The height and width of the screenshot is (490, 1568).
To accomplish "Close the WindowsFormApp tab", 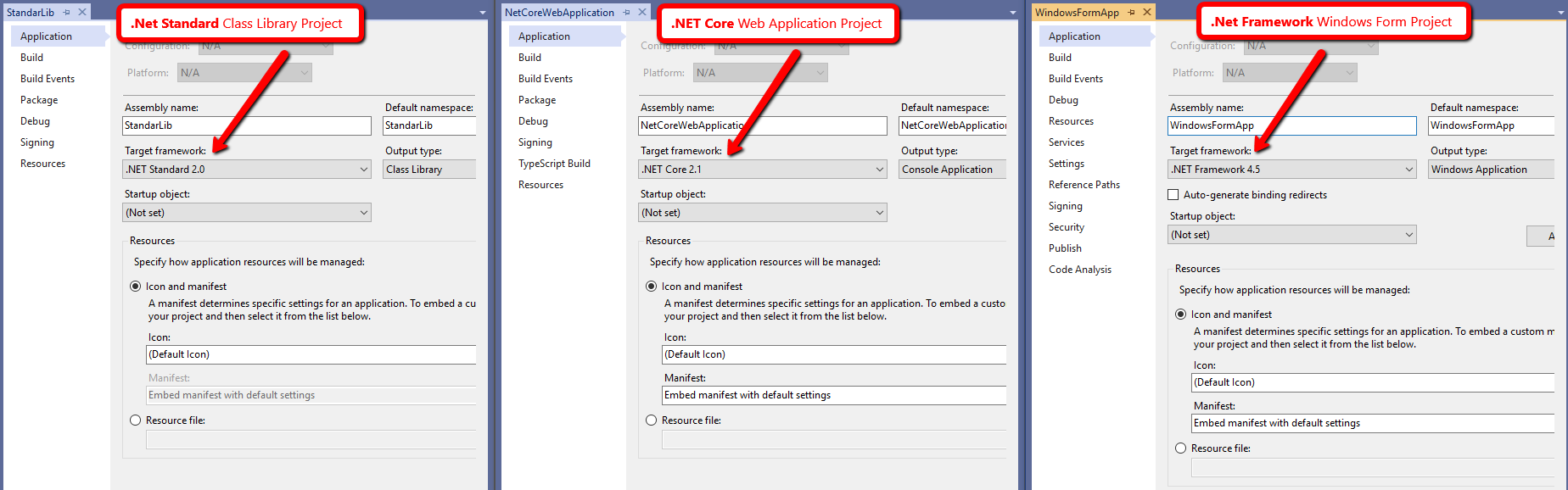I will click(1146, 12).
